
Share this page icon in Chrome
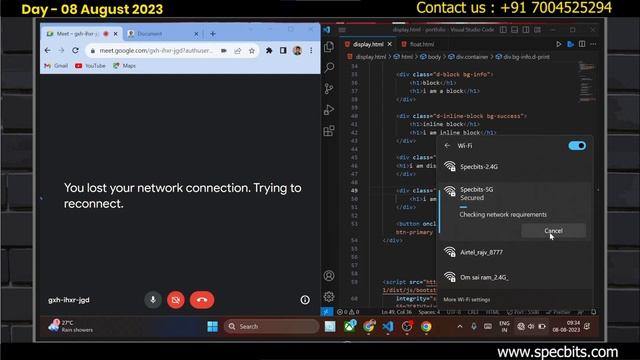238,51
